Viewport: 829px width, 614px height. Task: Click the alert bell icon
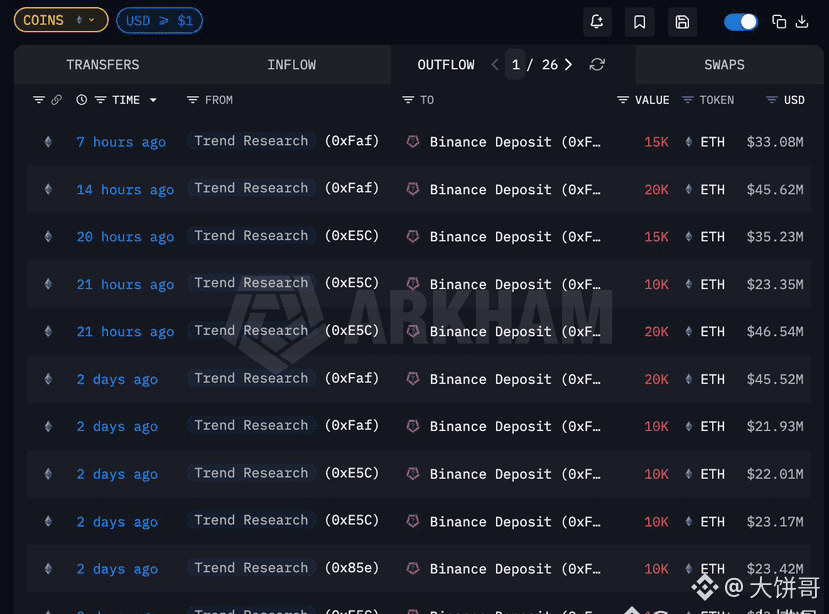(597, 22)
